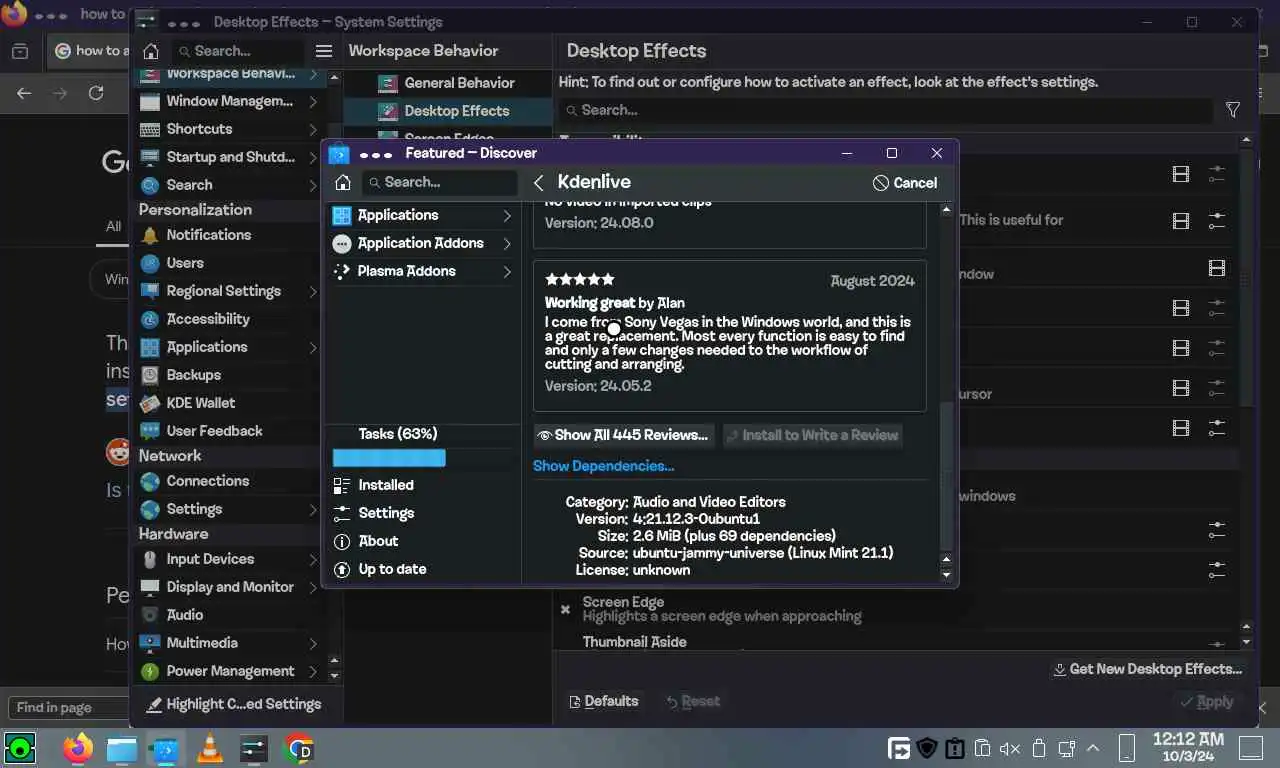Click Highlight Changed Settings button
Screen dimensions: 1280x768
point(234,704)
